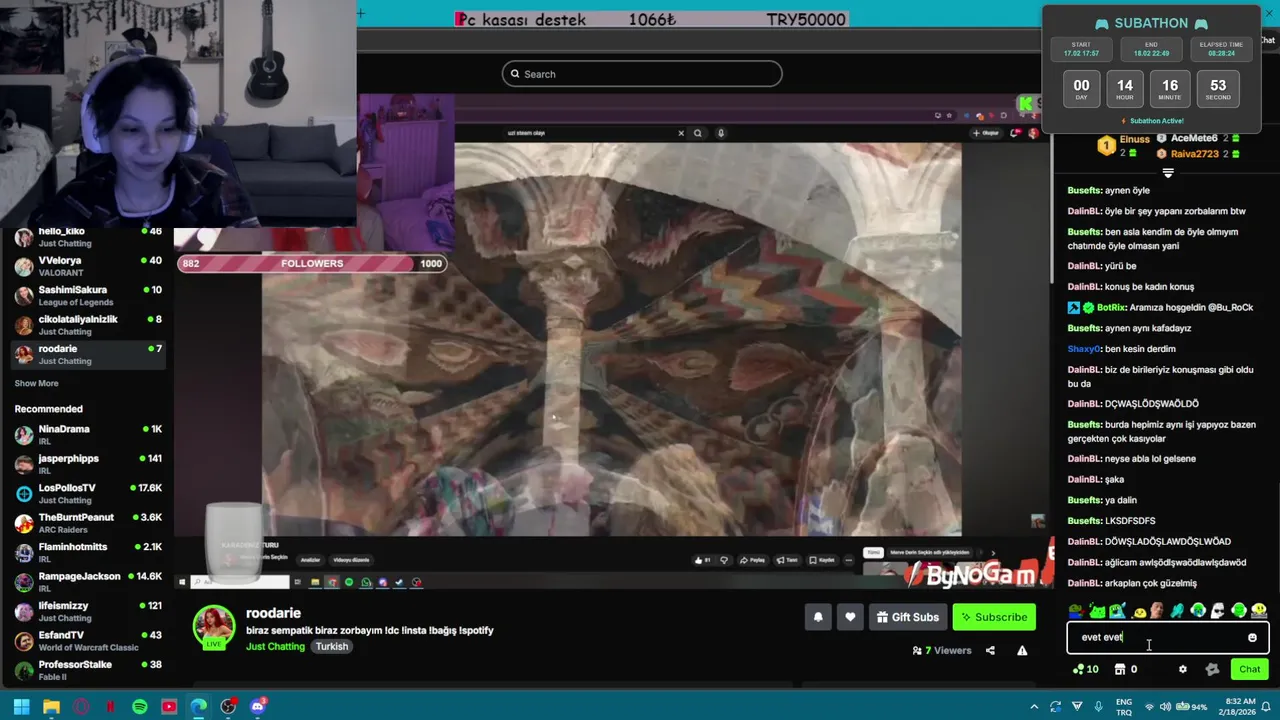Open hello_kiko channel in sidebar
The width and height of the screenshot is (1280, 720).
click(88, 237)
